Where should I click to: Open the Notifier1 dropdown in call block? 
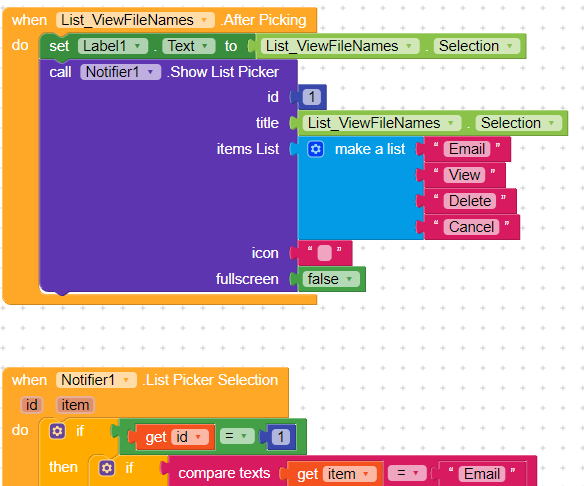pos(120,72)
